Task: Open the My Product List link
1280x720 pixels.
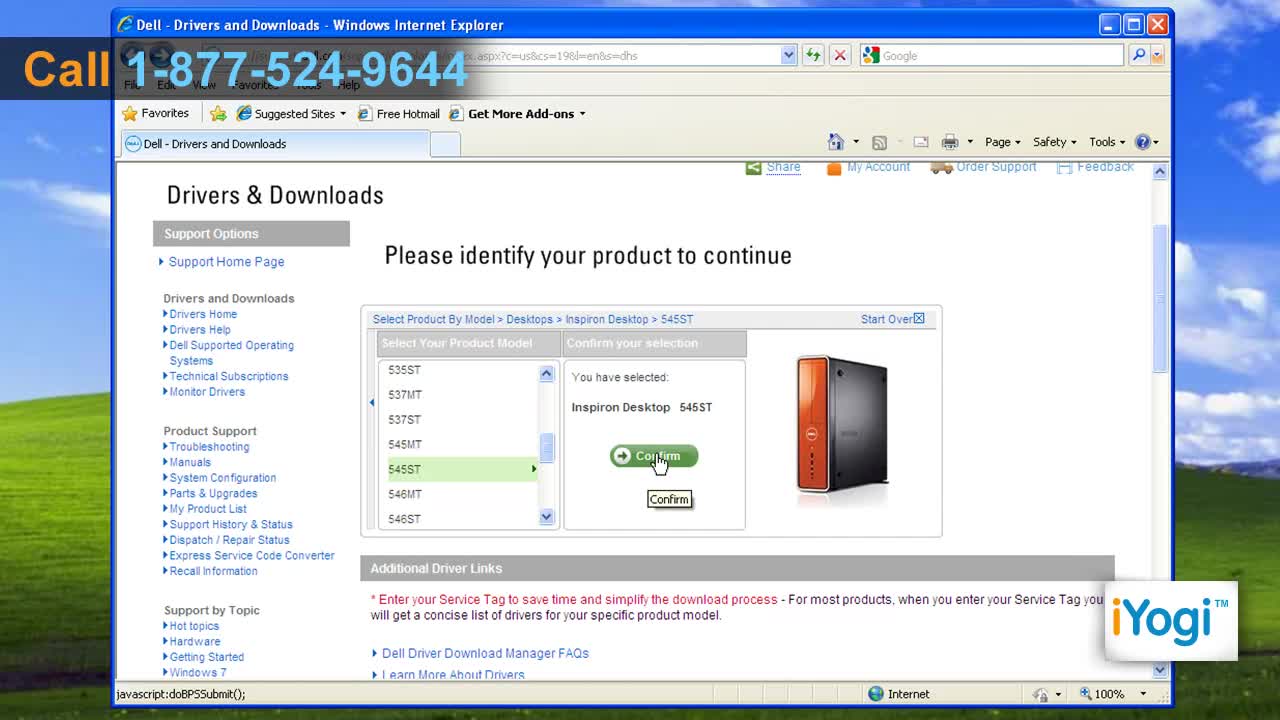Action: pyautogui.click(x=208, y=509)
